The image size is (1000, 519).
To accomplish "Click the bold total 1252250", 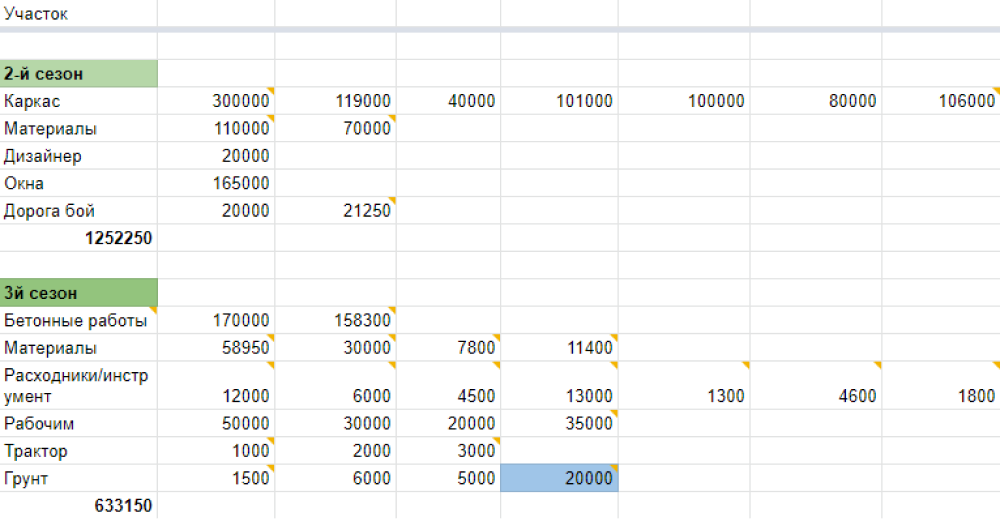I will (x=78, y=238).
